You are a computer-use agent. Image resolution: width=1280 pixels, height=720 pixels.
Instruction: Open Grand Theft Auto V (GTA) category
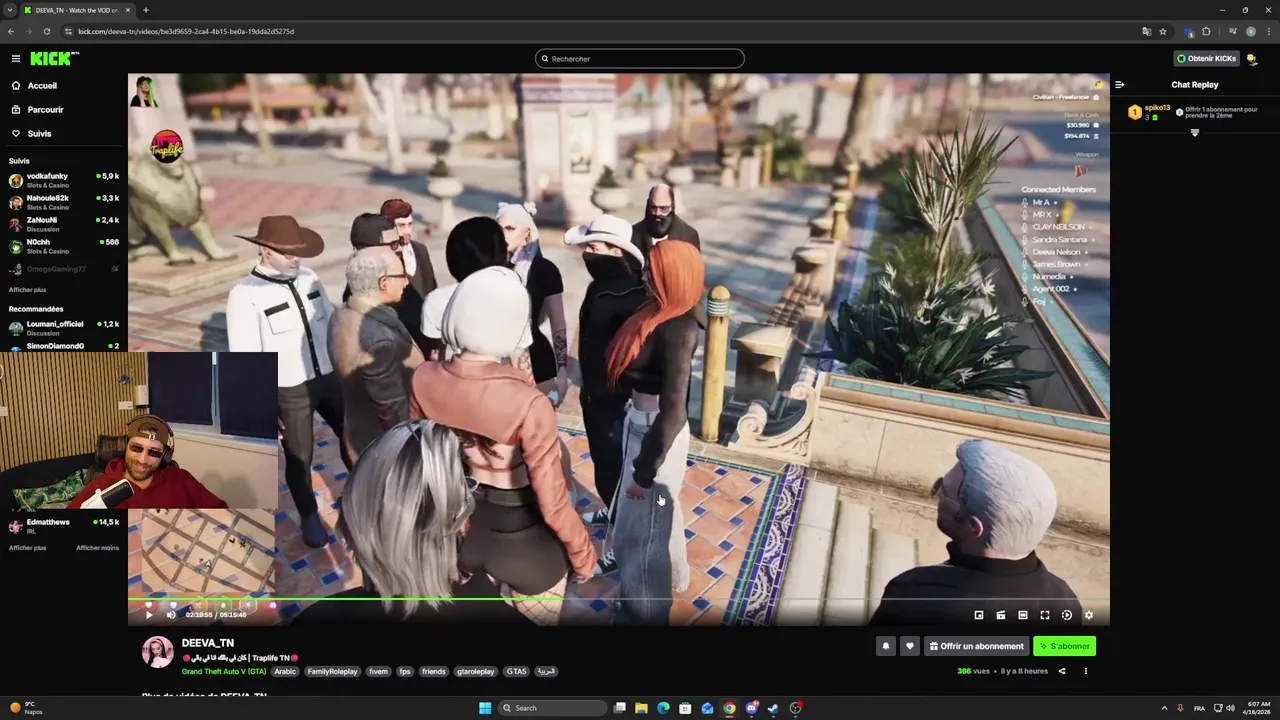[224, 672]
